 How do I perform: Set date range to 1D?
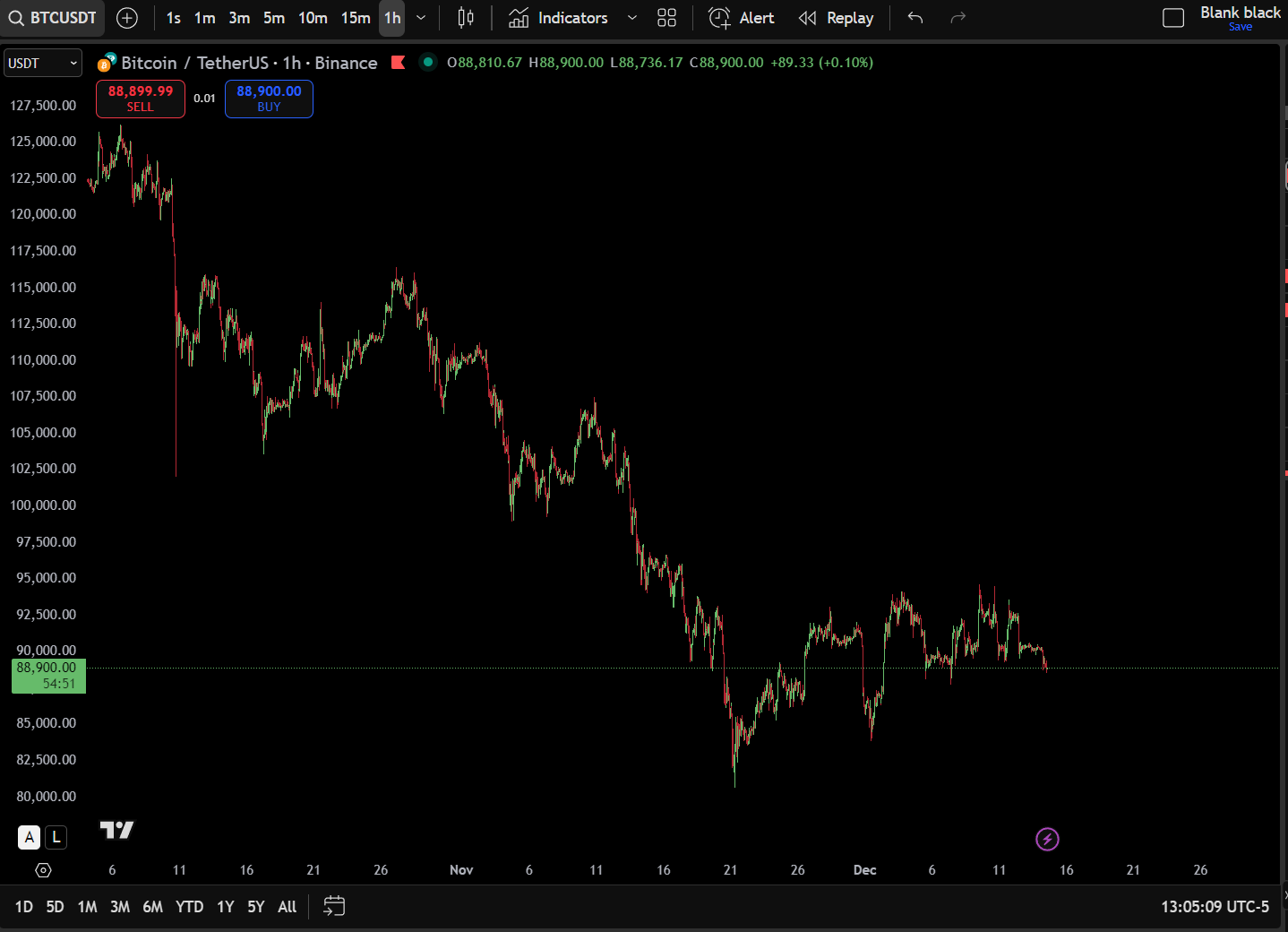point(24,907)
